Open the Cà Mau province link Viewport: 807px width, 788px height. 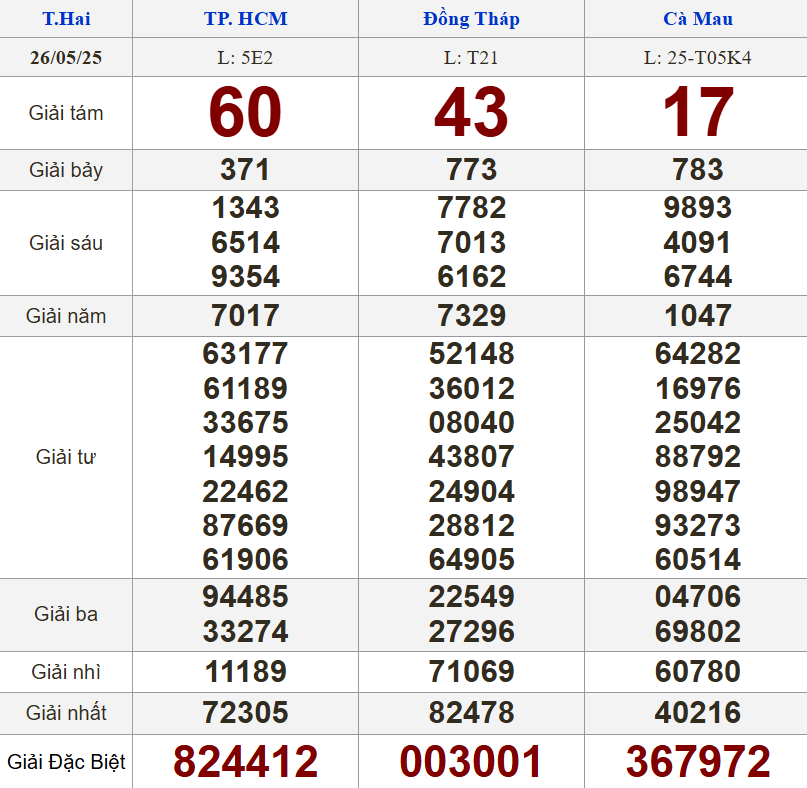[697, 19]
